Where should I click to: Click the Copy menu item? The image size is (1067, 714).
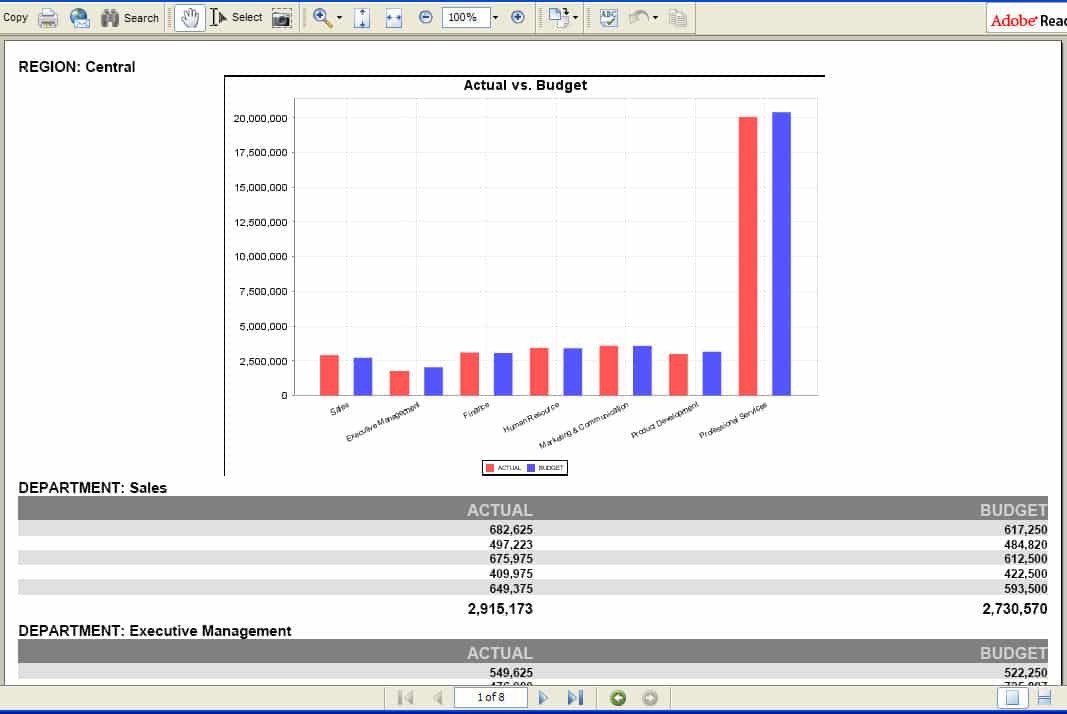tap(15, 17)
